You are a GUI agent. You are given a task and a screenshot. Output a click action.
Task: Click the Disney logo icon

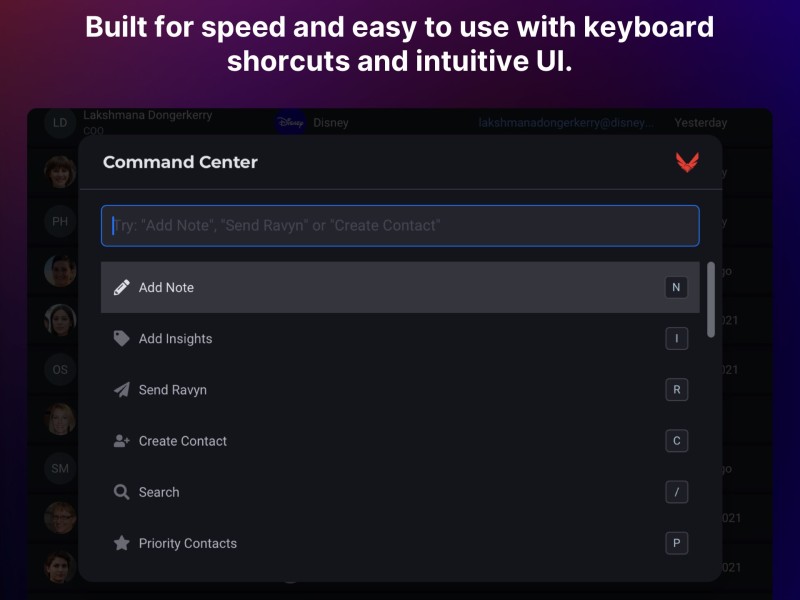click(x=290, y=122)
